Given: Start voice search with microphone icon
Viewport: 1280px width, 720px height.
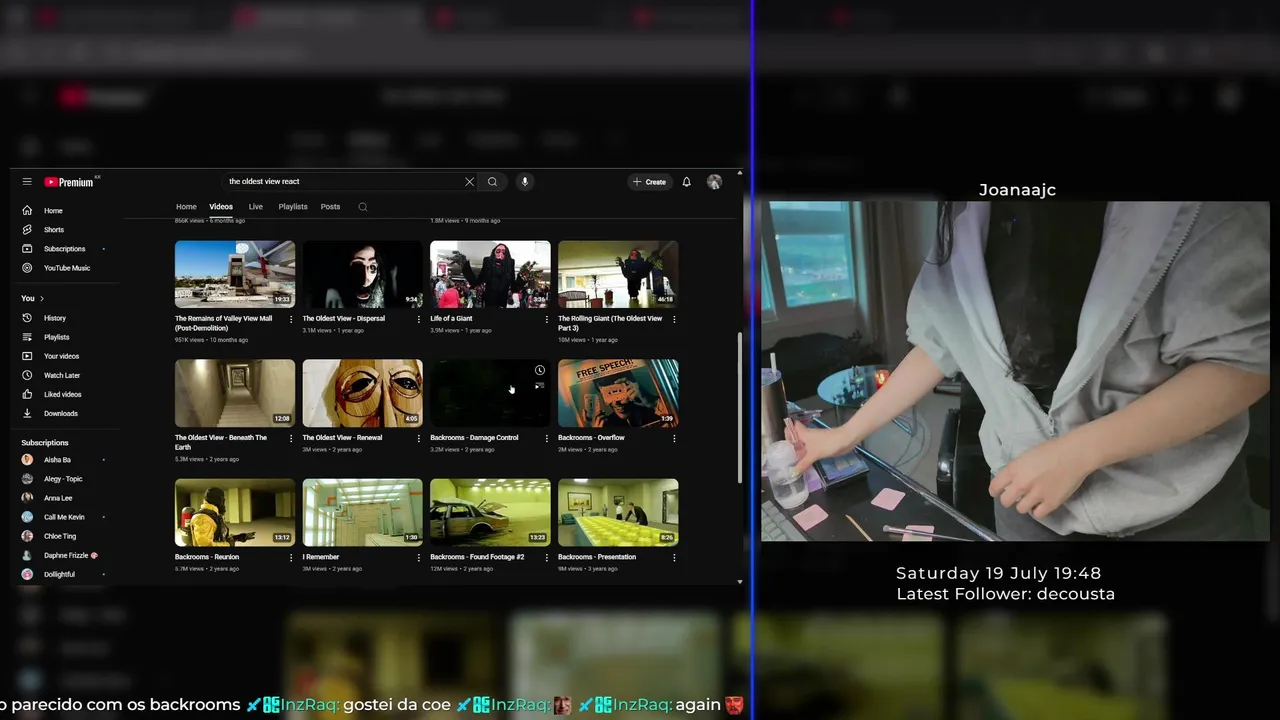Looking at the screenshot, I should [x=524, y=182].
